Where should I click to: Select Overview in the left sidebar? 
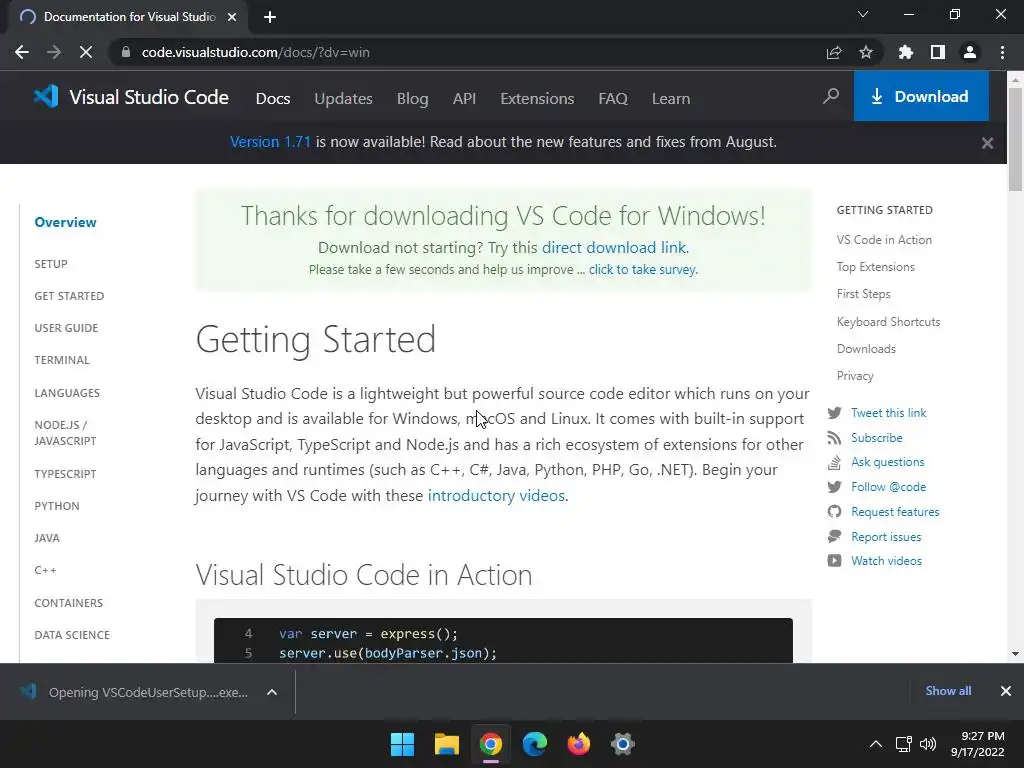tap(65, 222)
